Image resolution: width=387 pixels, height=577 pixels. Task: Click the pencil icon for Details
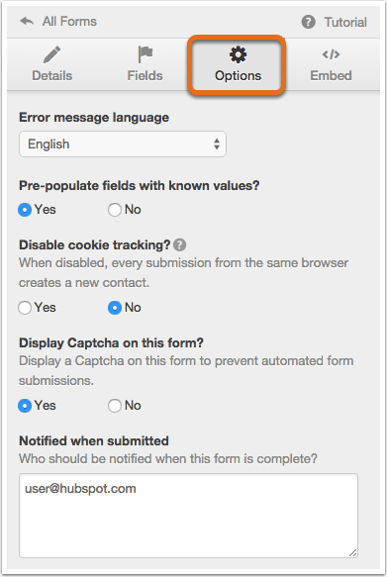coord(52,54)
